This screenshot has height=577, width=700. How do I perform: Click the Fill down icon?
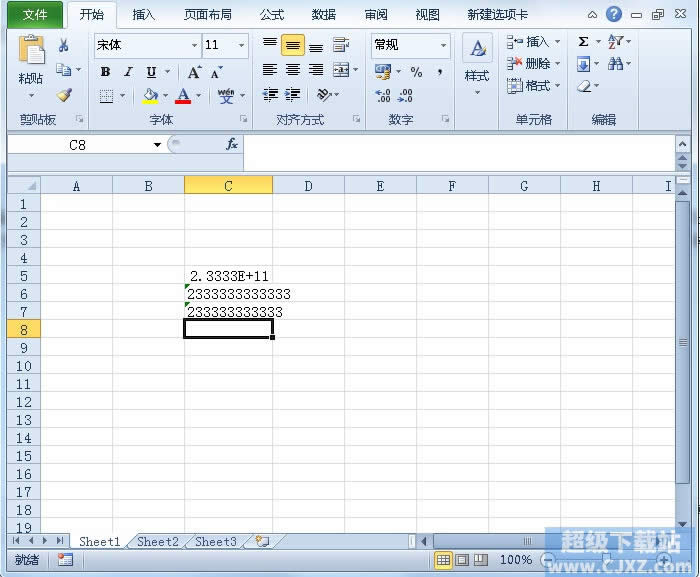click(583, 64)
